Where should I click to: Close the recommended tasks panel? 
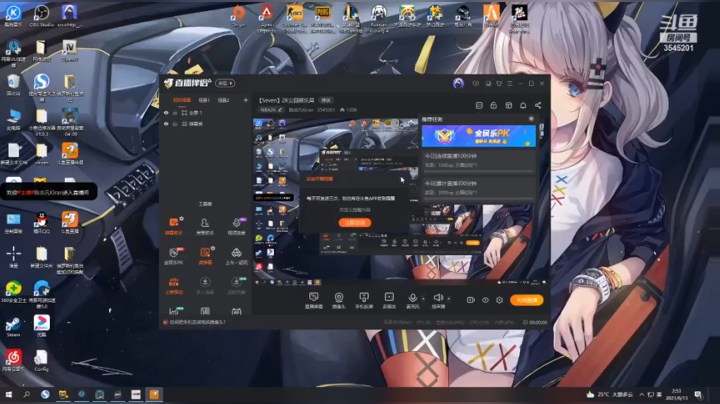(531, 119)
